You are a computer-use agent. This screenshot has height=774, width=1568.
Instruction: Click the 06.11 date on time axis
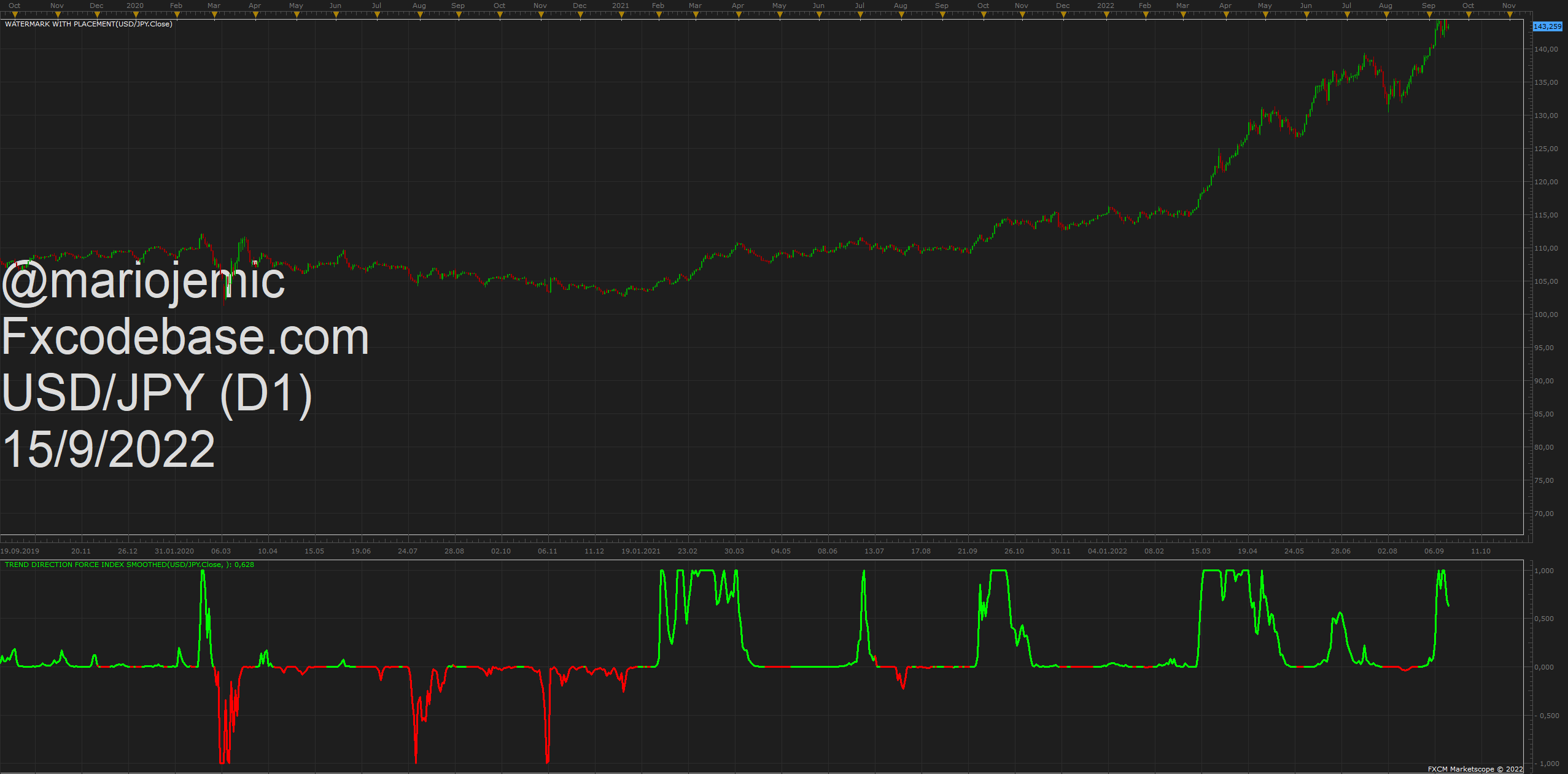[x=548, y=551]
